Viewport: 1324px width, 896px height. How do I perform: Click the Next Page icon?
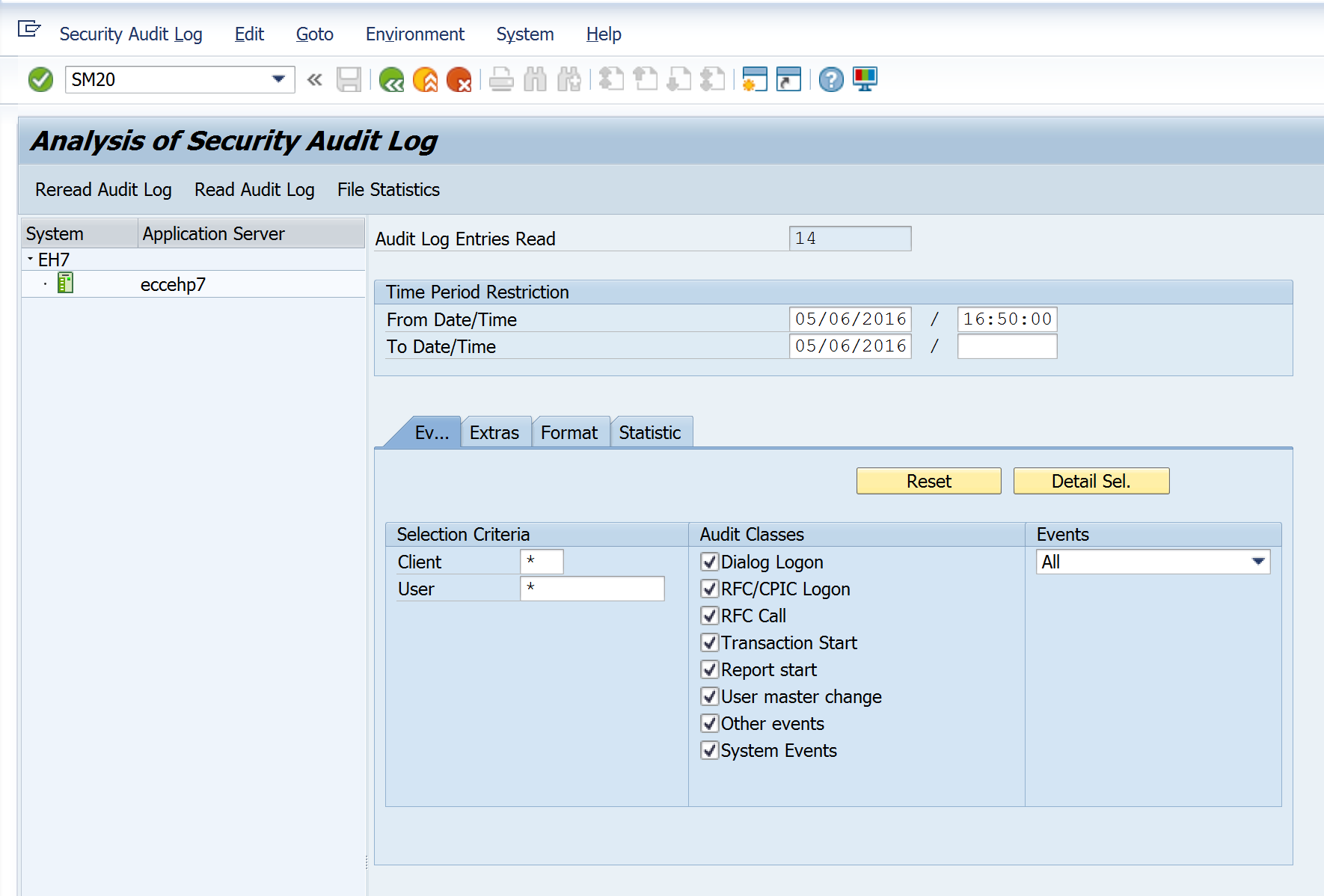[x=679, y=79]
